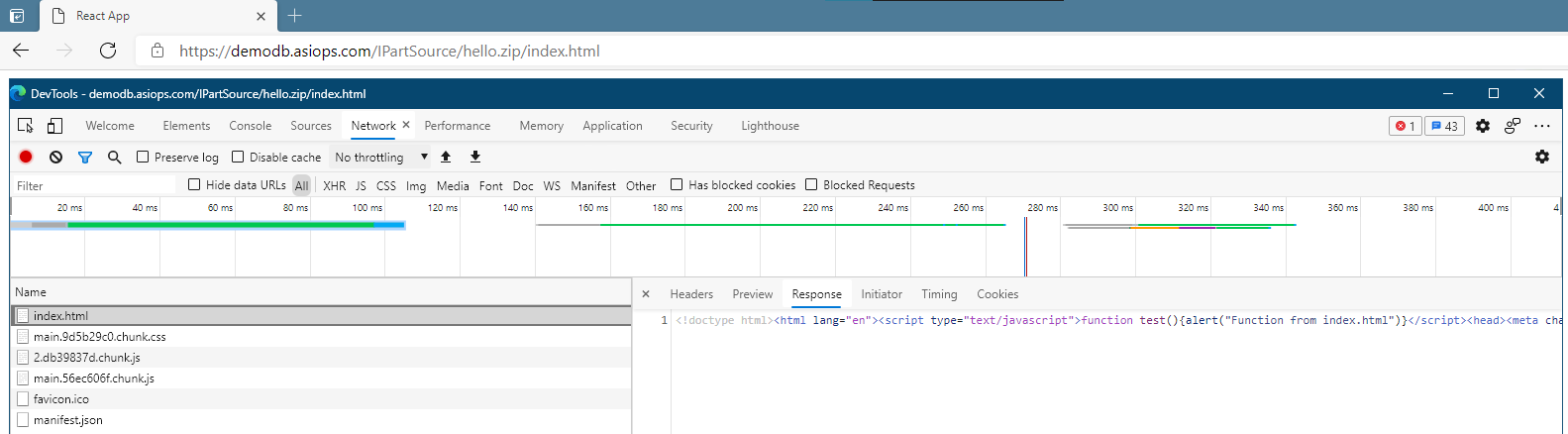Open the No throttling dropdown
The image size is (1568, 434).
pyautogui.click(x=381, y=157)
